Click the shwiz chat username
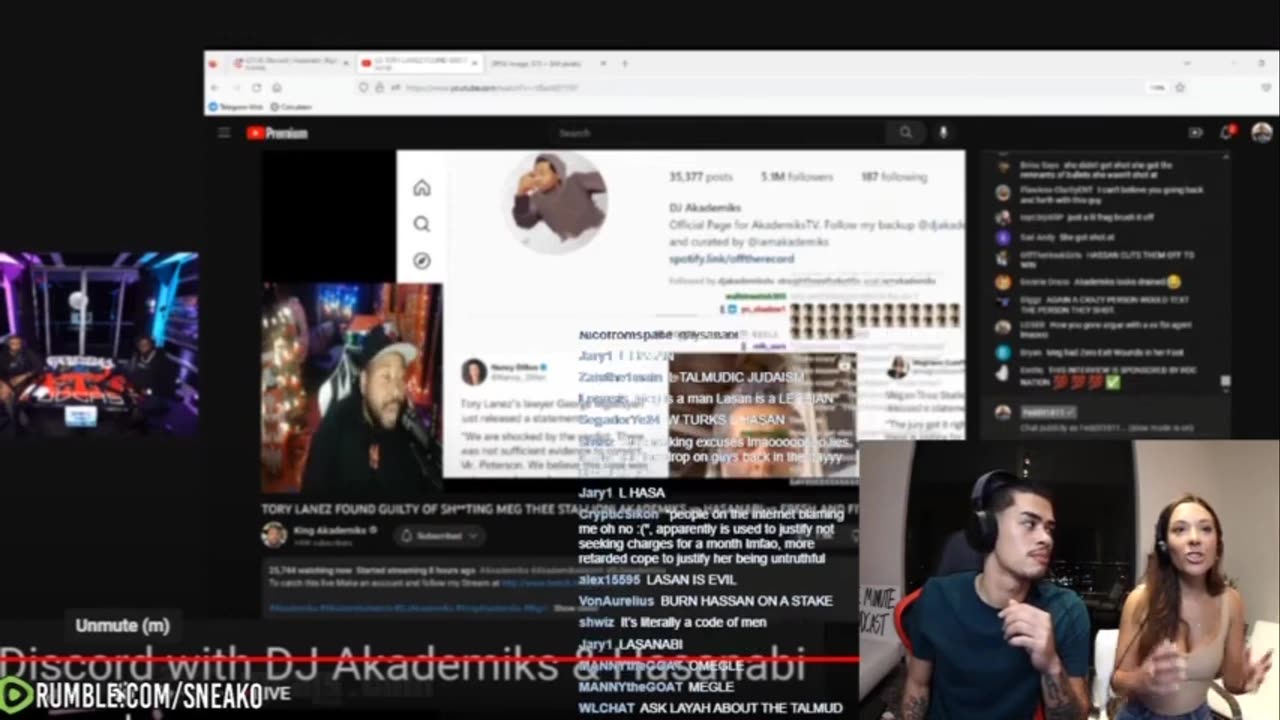This screenshot has height=720, width=1280. (596, 622)
